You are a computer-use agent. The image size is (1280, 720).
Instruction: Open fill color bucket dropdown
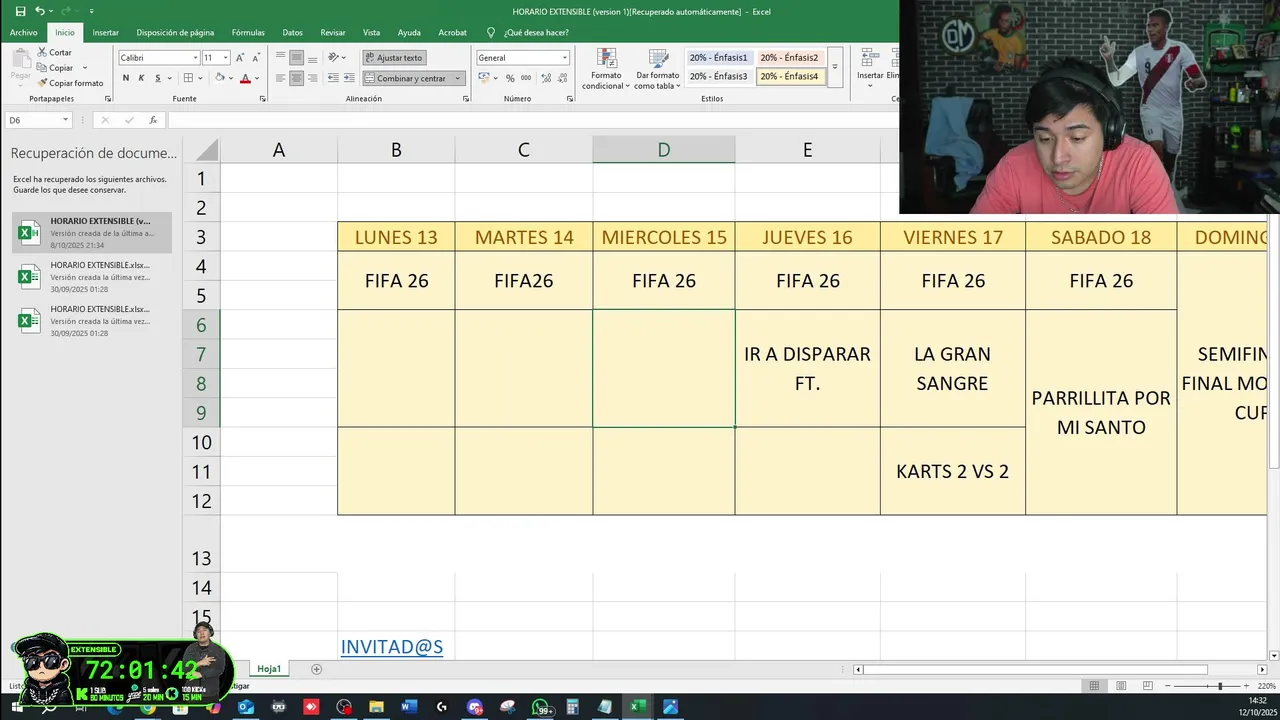pos(229,78)
